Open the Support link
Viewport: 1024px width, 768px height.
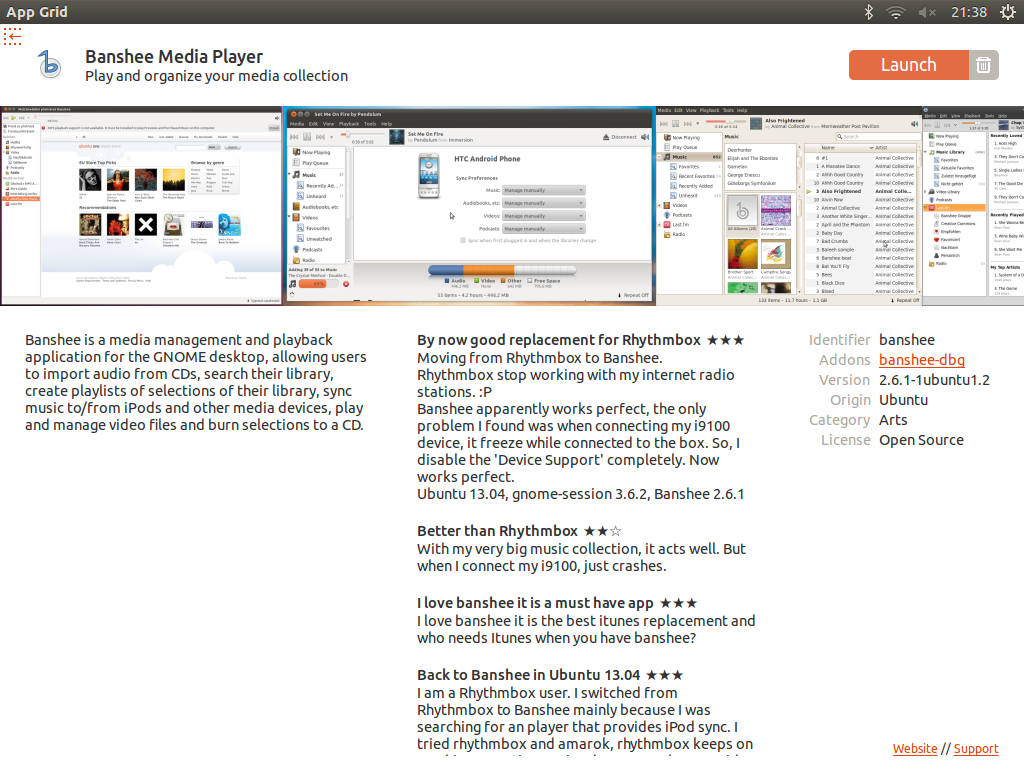(x=976, y=748)
